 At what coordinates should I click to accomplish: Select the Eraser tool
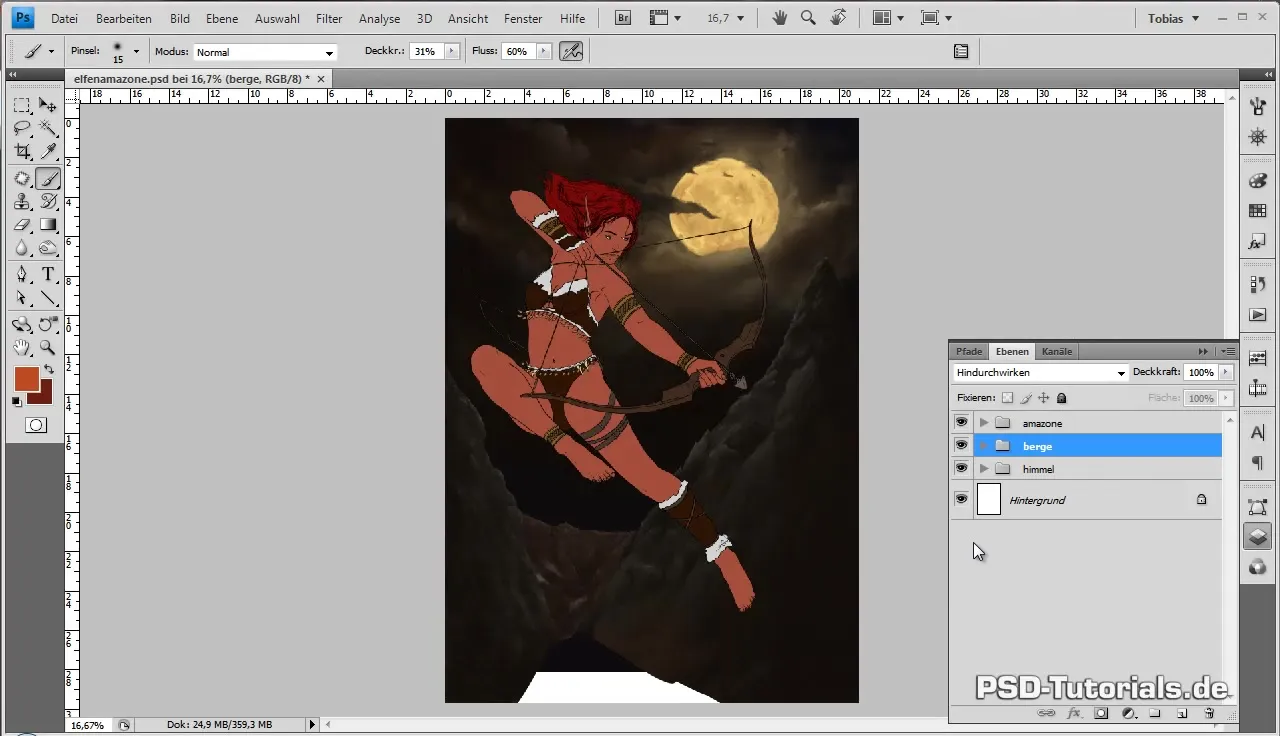tap(21, 225)
